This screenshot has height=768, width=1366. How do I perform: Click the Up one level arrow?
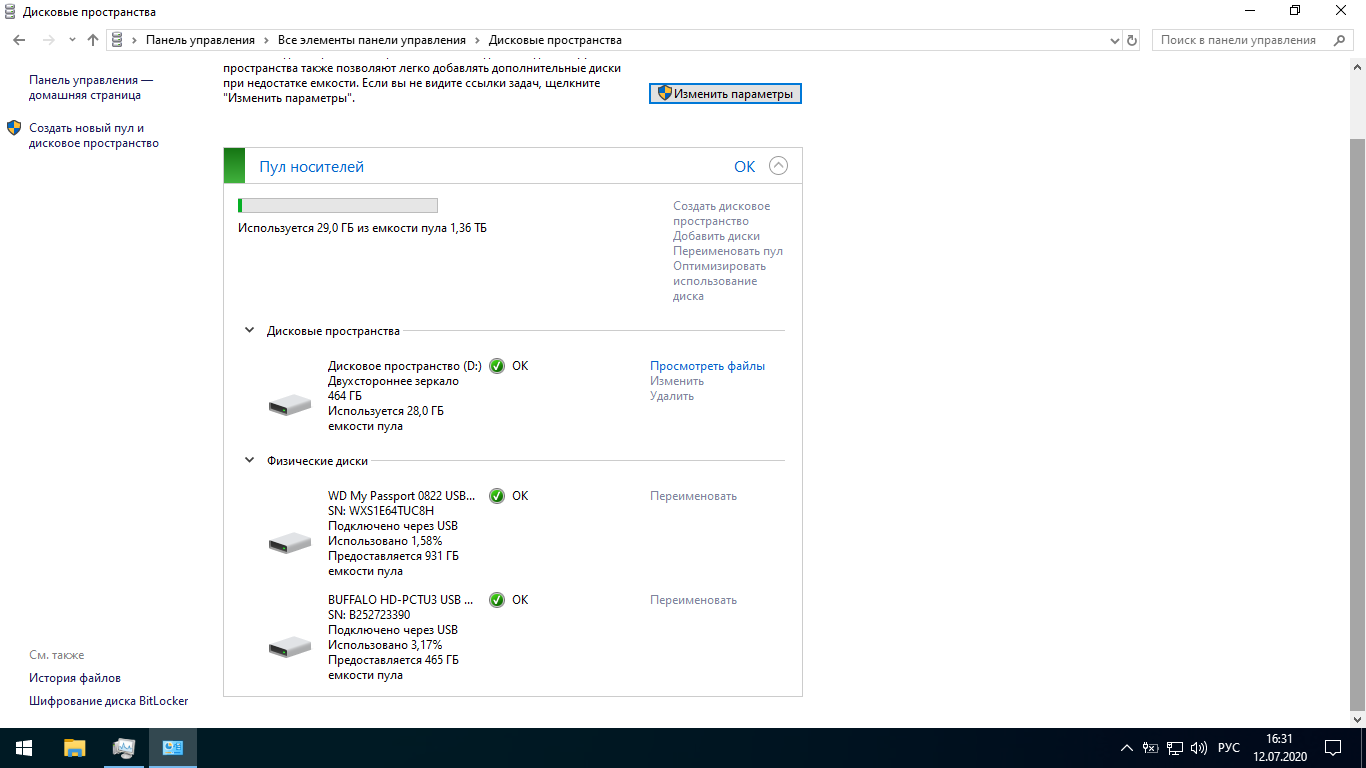pos(93,40)
